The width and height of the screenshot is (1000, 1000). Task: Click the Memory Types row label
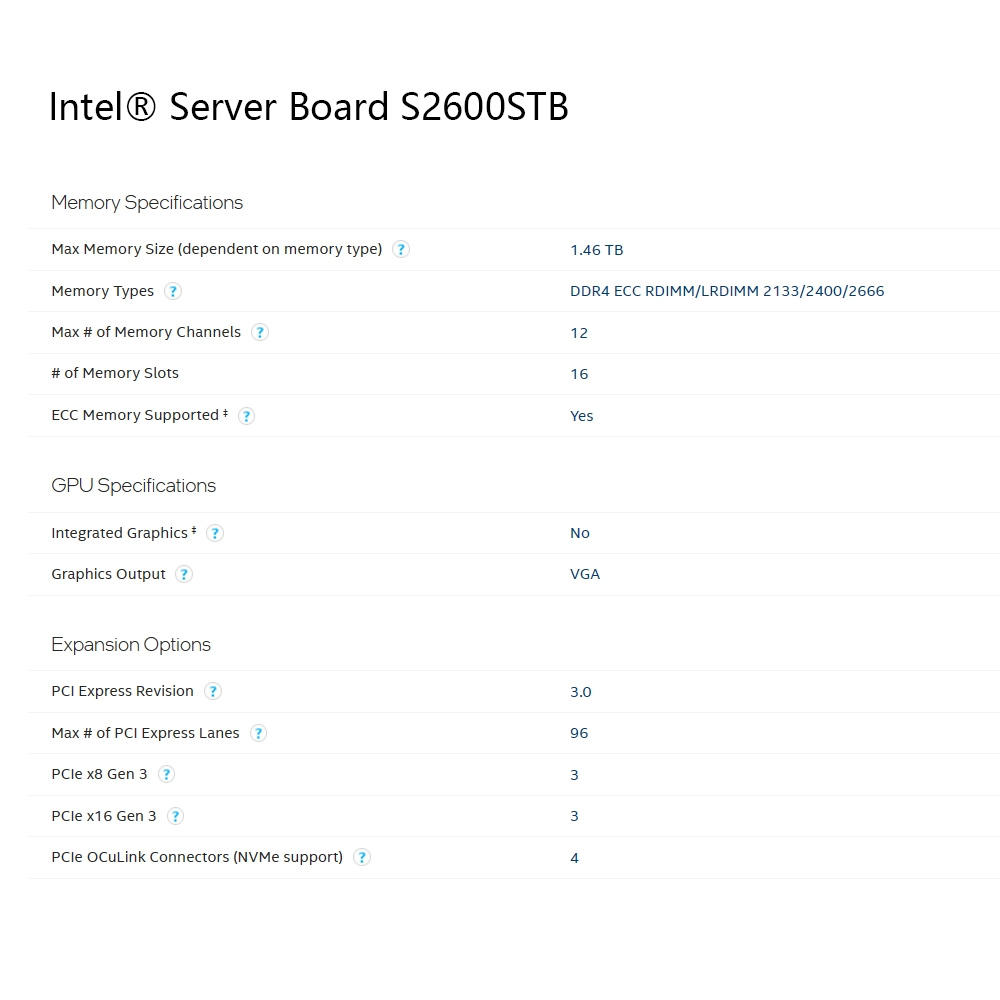102,291
